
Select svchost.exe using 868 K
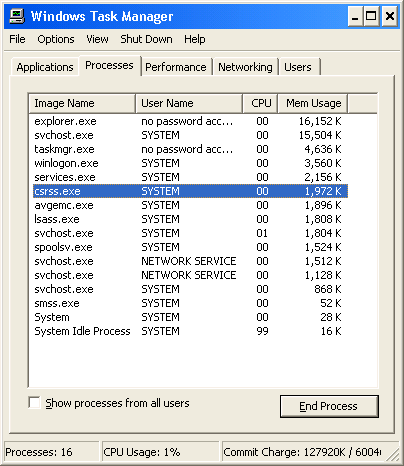(x=190, y=289)
